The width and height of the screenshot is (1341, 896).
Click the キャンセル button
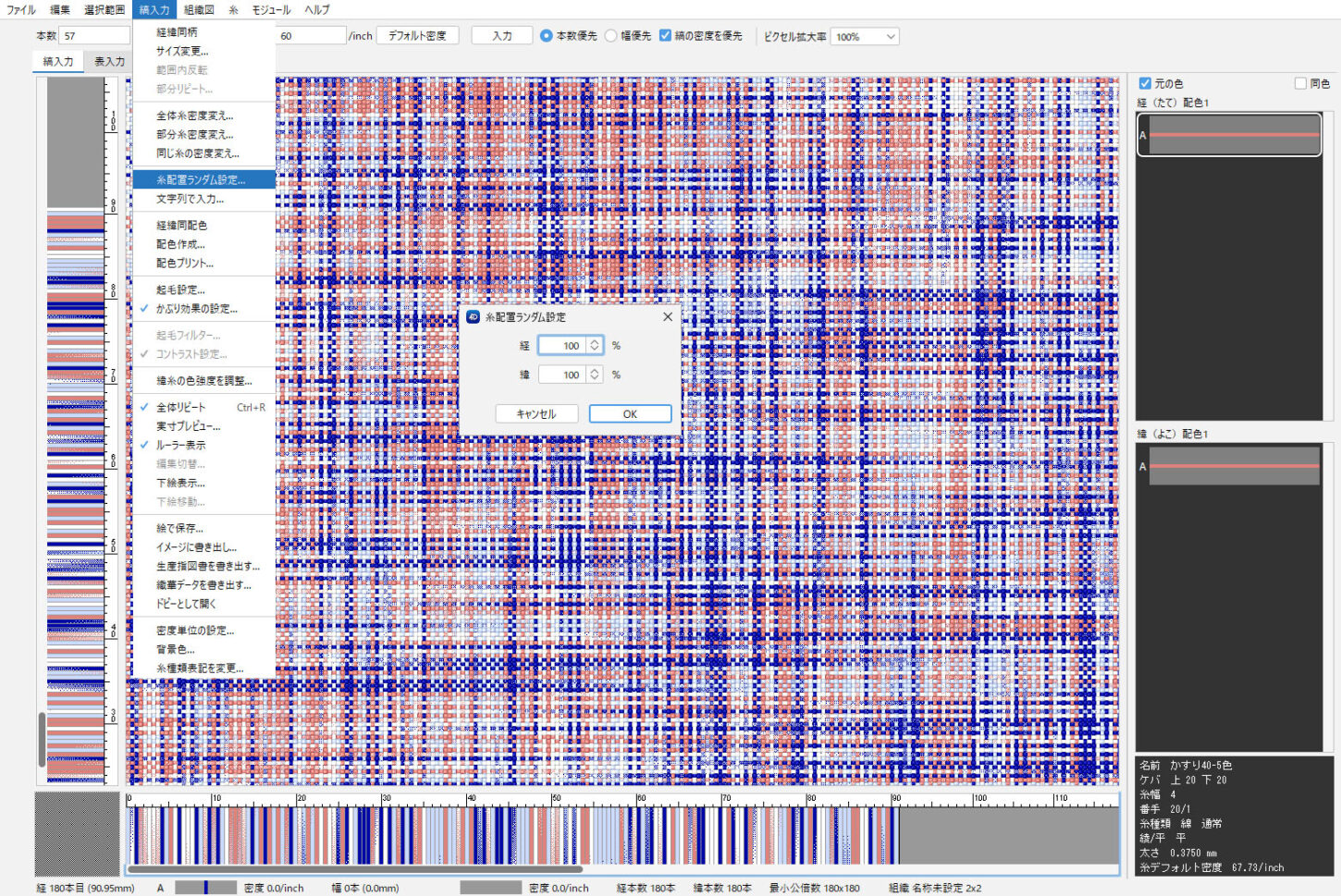(536, 414)
